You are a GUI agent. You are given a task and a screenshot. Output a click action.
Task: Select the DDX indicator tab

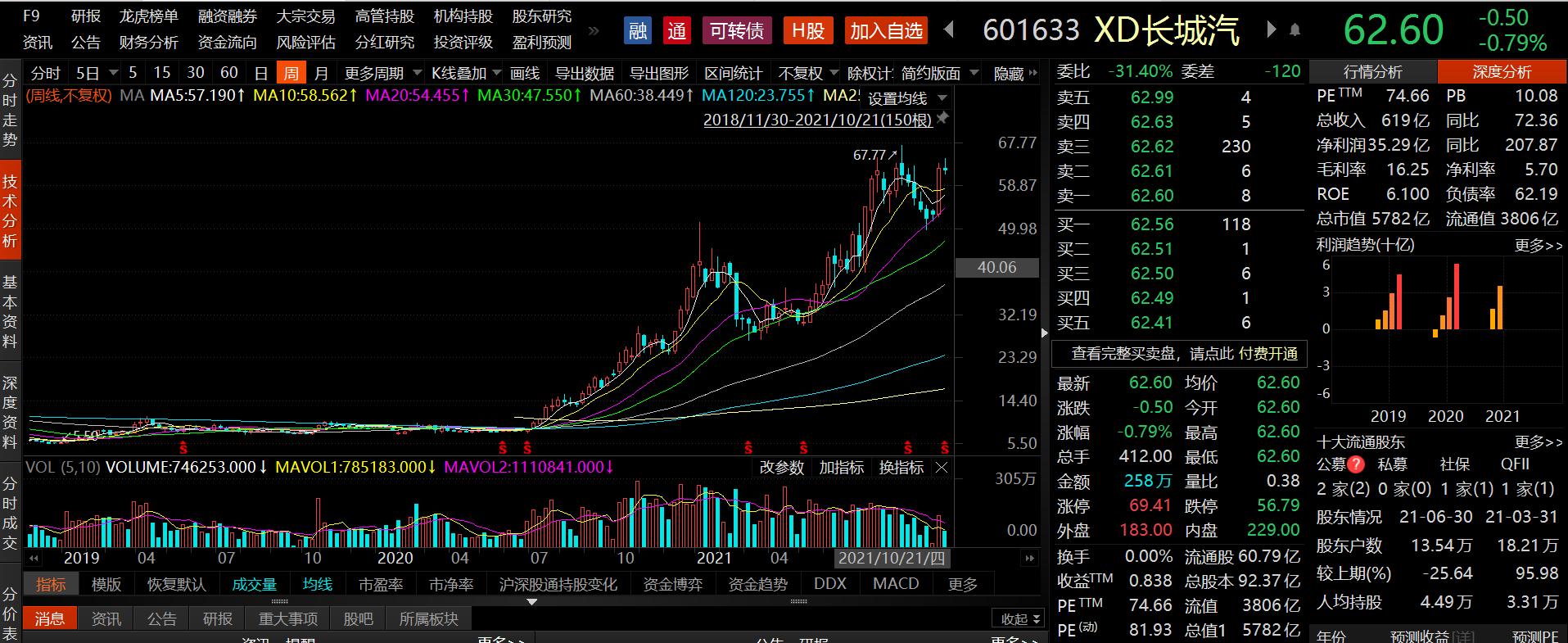830,584
